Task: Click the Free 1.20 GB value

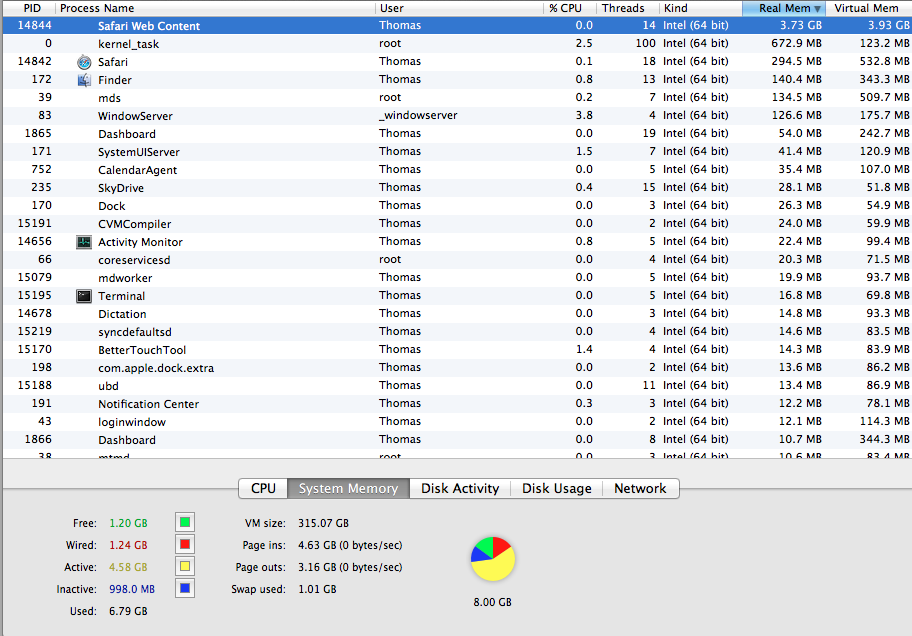Action: click(129, 523)
